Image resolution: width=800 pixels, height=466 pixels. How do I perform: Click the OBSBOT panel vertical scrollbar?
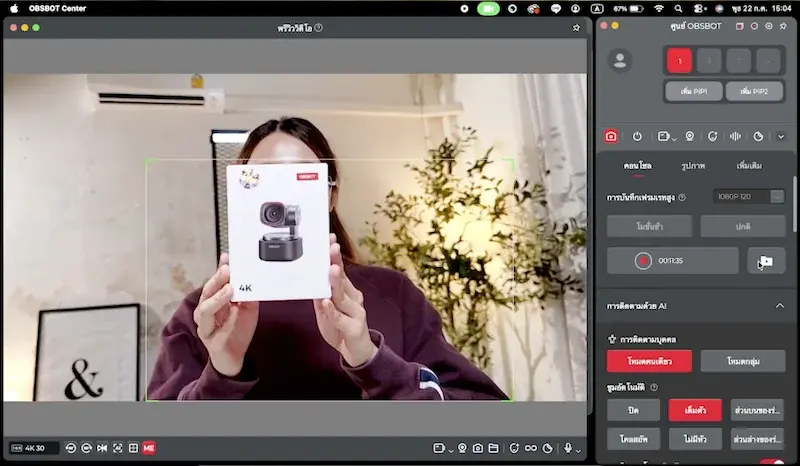click(794, 204)
